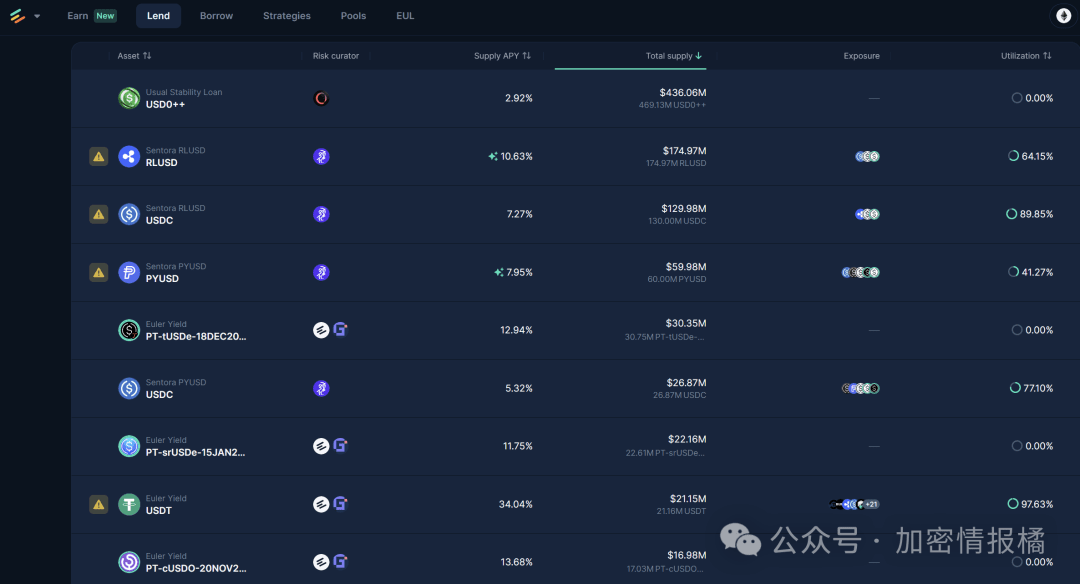The image size is (1080, 584).
Task: Click the Exposure column header
Action: [861, 56]
